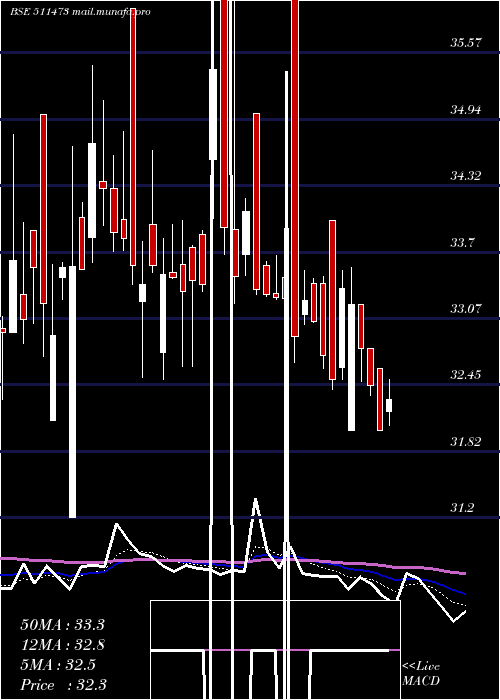500x700 pixels.
Task: Click the Price : 32.3 readout
Action: coord(63,685)
